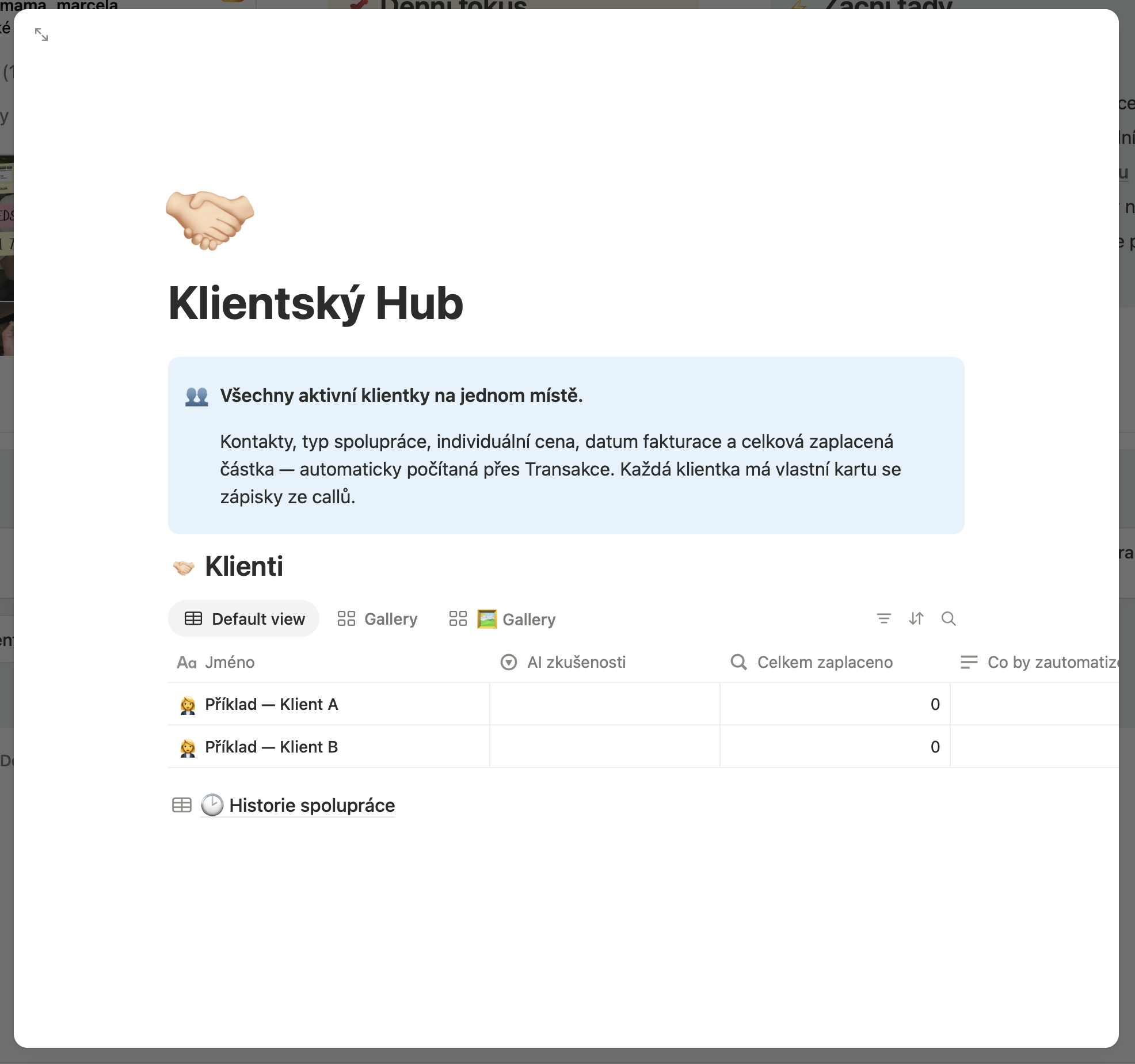
Task: Click Celkem zaplaceno value for Klient A
Action: click(935, 704)
